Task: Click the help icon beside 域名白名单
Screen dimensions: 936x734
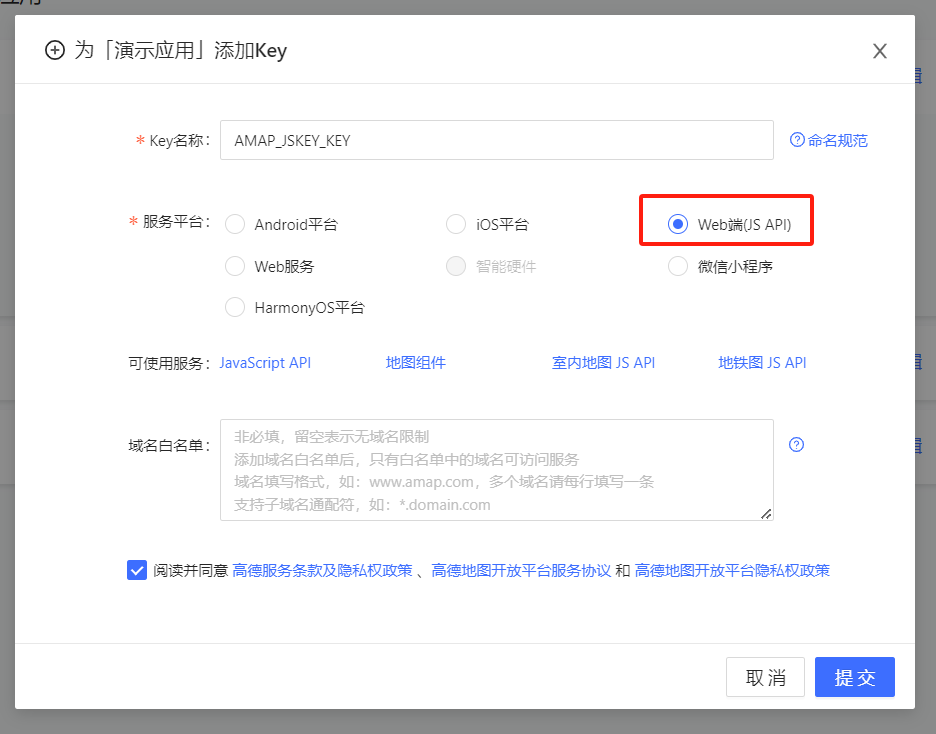Action: pos(796,445)
